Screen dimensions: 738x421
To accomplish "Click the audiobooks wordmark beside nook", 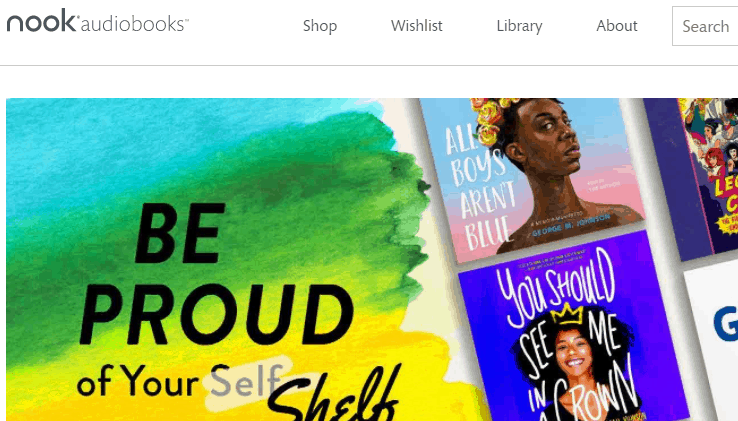I will pyautogui.click(x=135, y=24).
